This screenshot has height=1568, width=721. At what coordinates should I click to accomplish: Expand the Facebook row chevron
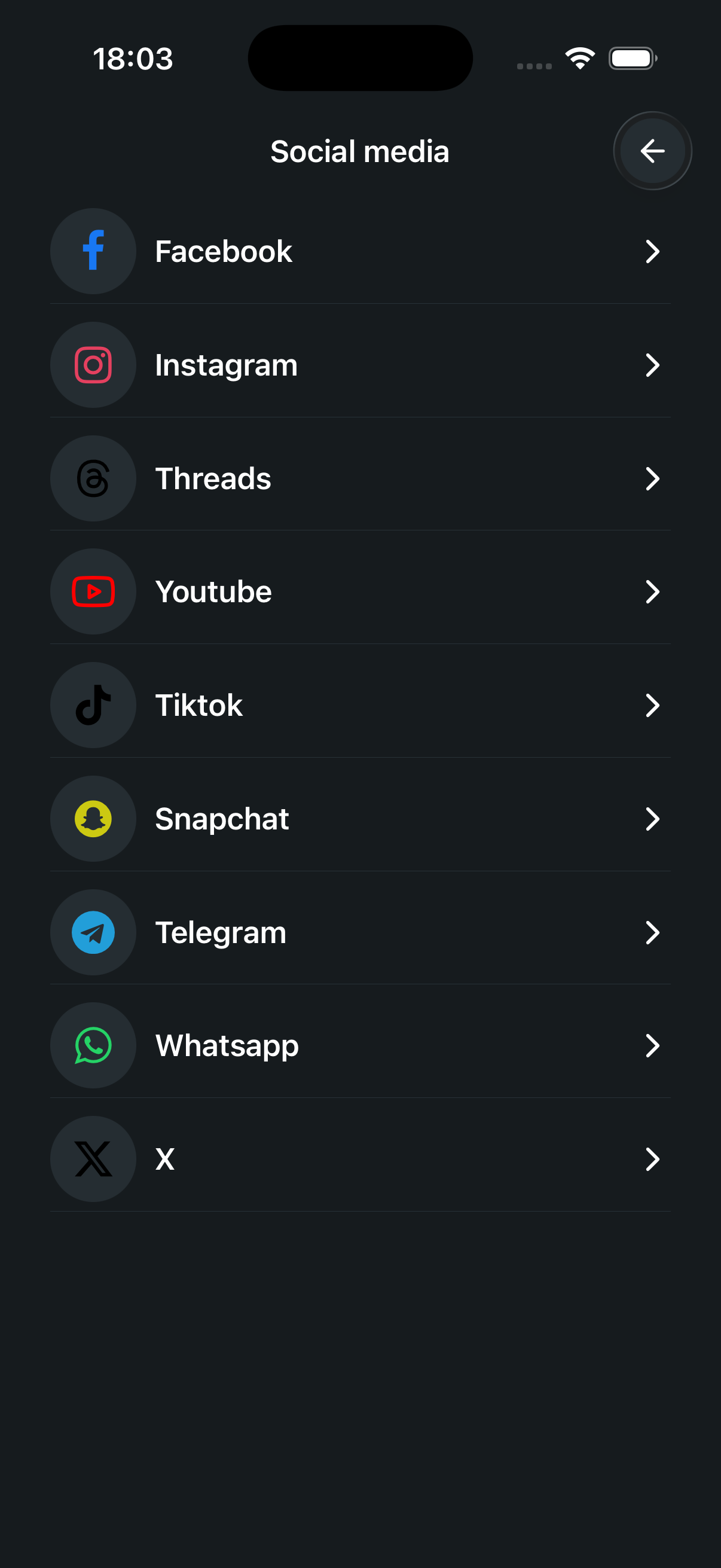click(652, 251)
